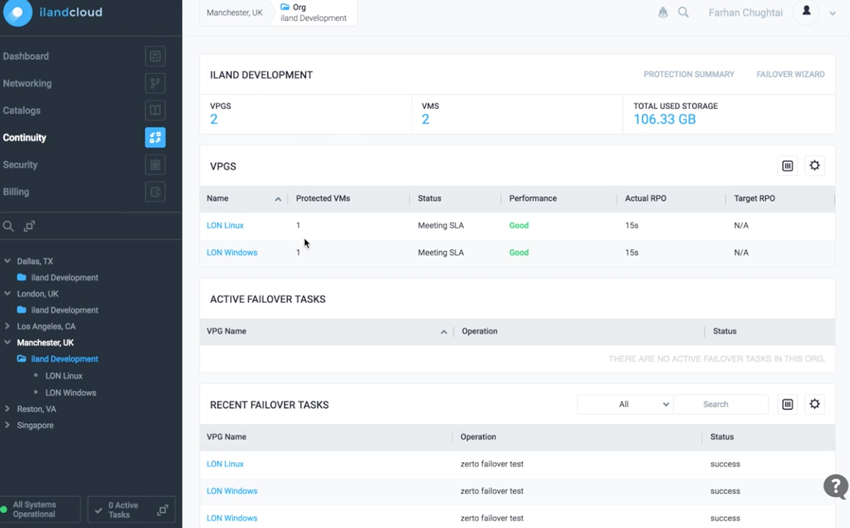The image size is (850, 528).
Task: Sort Active Failover Tasks by VPG Name arrow
Action: pyautogui.click(x=443, y=332)
